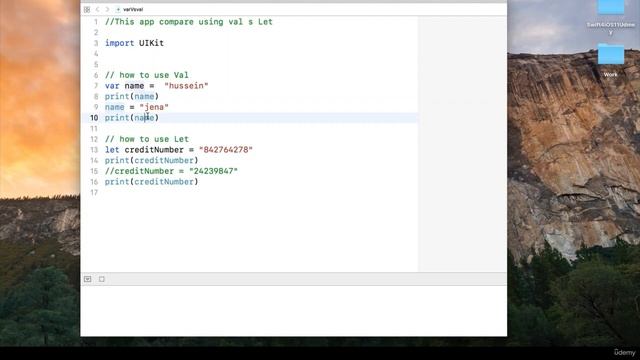Click print(name) on line 8
This screenshot has height=360, width=640.
coord(132,96)
